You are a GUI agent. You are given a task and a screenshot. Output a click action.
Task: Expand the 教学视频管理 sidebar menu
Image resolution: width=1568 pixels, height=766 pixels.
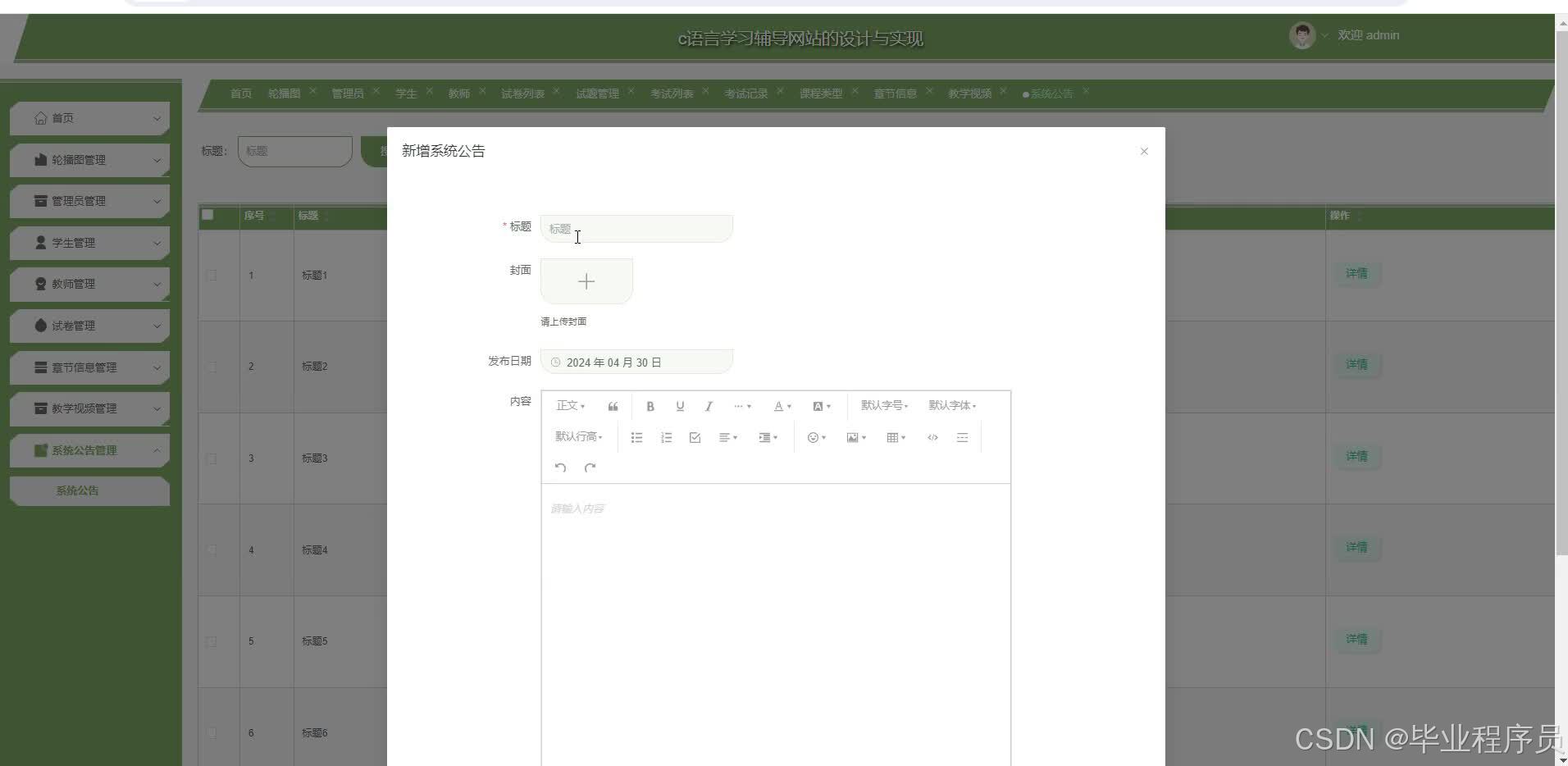click(x=89, y=408)
